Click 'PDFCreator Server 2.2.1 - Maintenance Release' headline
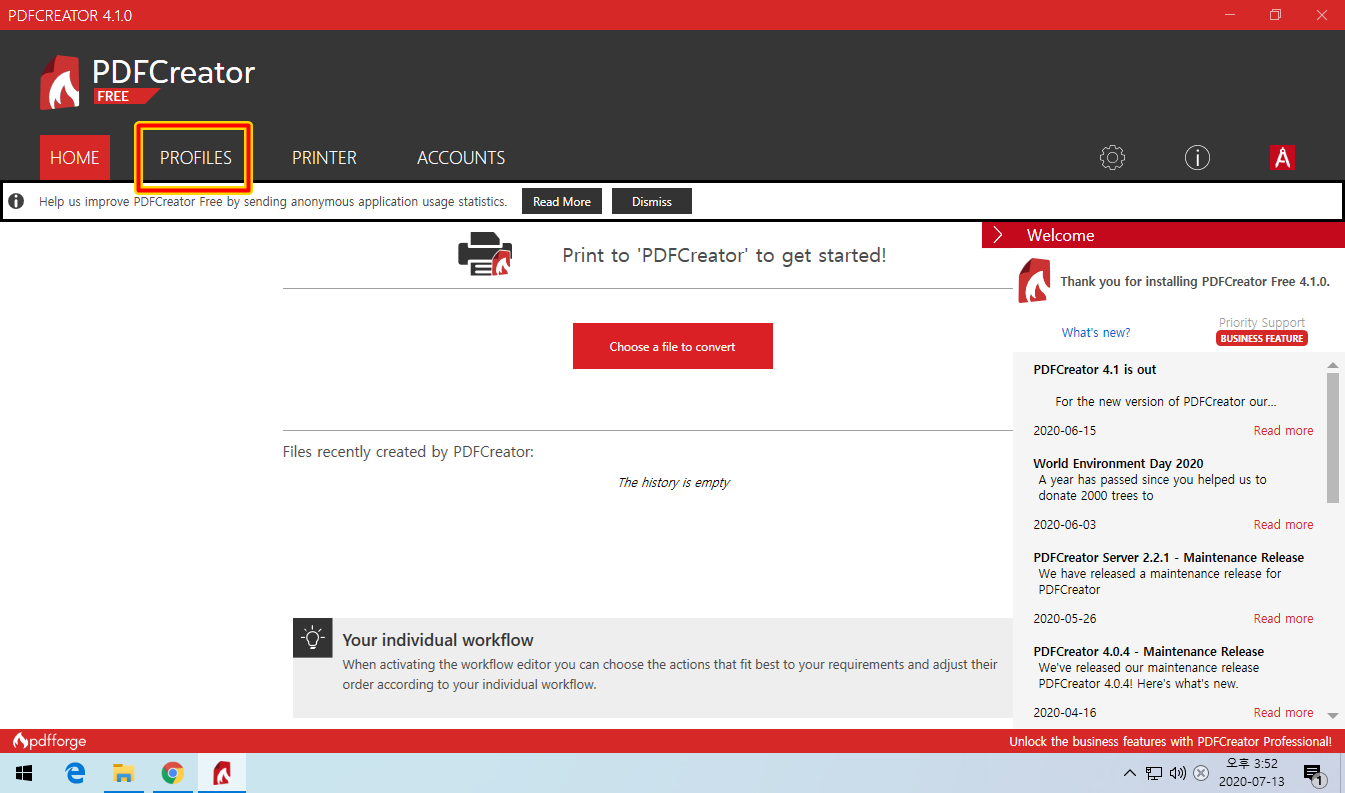Screen dimensions: 1345x793 point(1169,558)
